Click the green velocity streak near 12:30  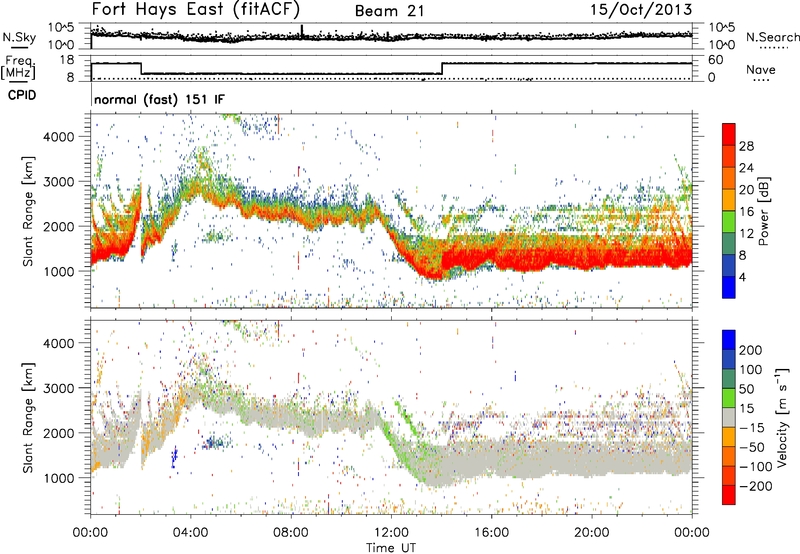click(407, 418)
